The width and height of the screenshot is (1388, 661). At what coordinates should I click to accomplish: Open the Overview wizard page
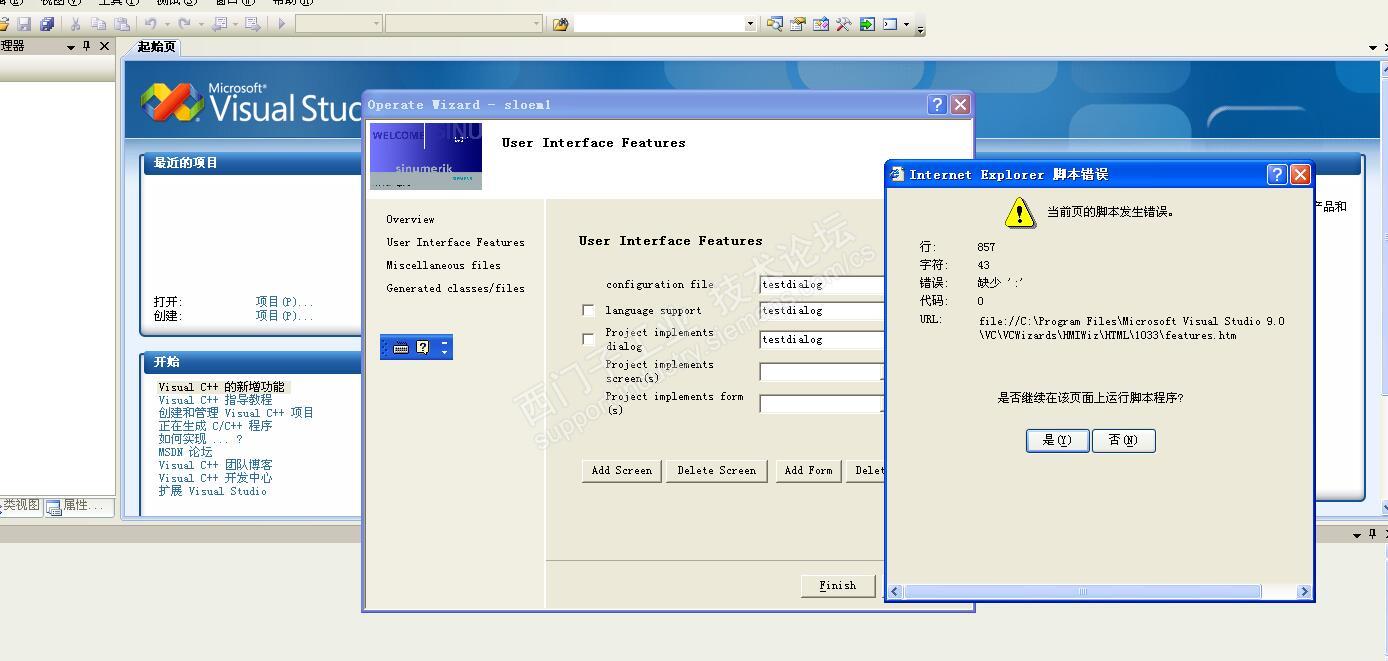pos(410,219)
